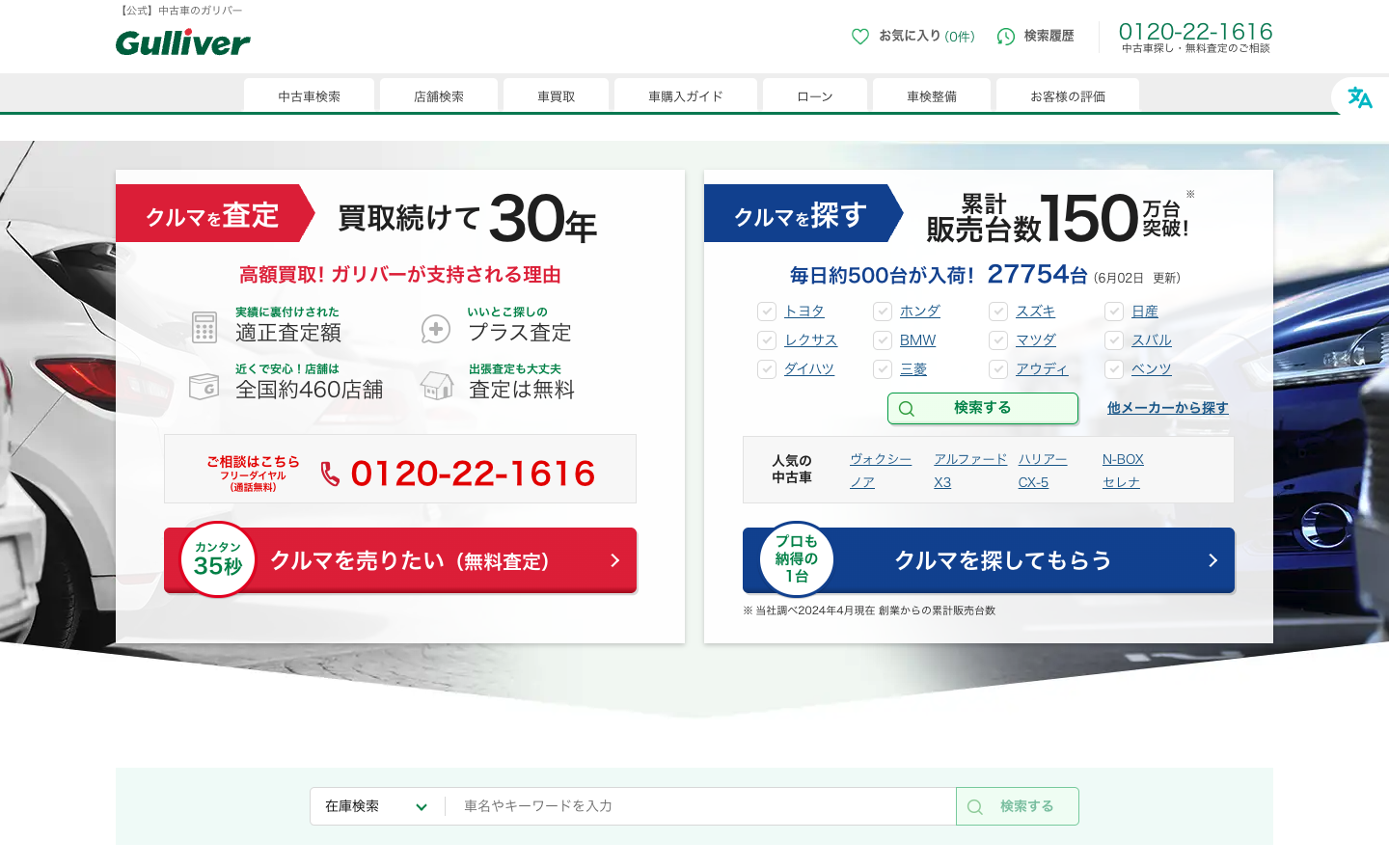The image size is (1389, 868).
Task: Click the shop icon for 全国約460店舗
Action: (x=204, y=386)
